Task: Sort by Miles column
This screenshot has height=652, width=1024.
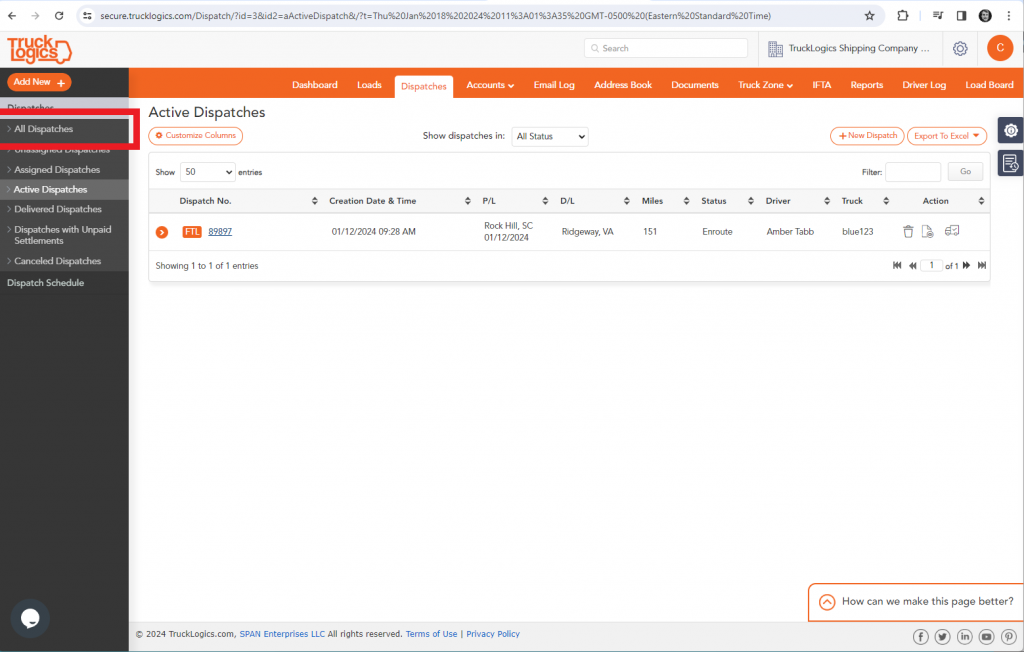Action: pyautogui.click(x=686, y=201)
